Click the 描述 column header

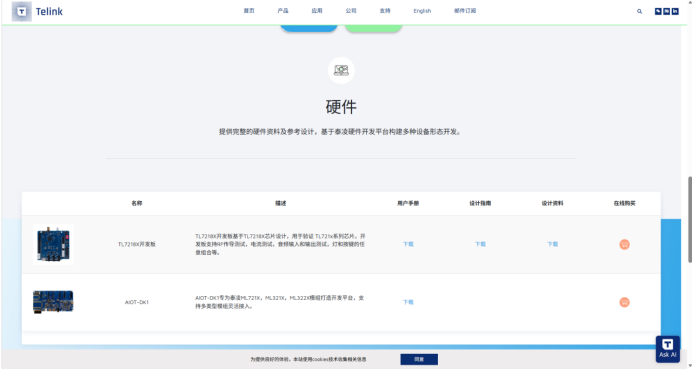281,203
